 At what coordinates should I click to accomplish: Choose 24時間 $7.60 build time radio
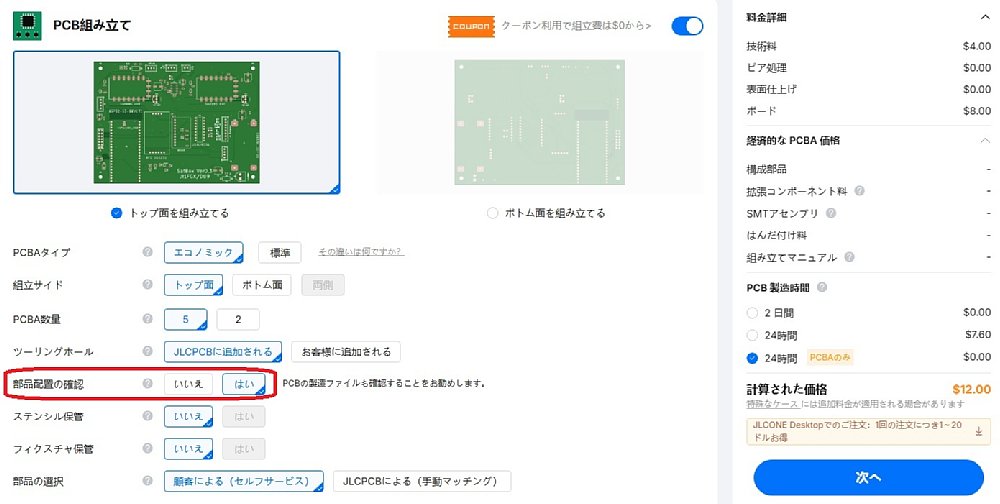click(x=753, y=336)
